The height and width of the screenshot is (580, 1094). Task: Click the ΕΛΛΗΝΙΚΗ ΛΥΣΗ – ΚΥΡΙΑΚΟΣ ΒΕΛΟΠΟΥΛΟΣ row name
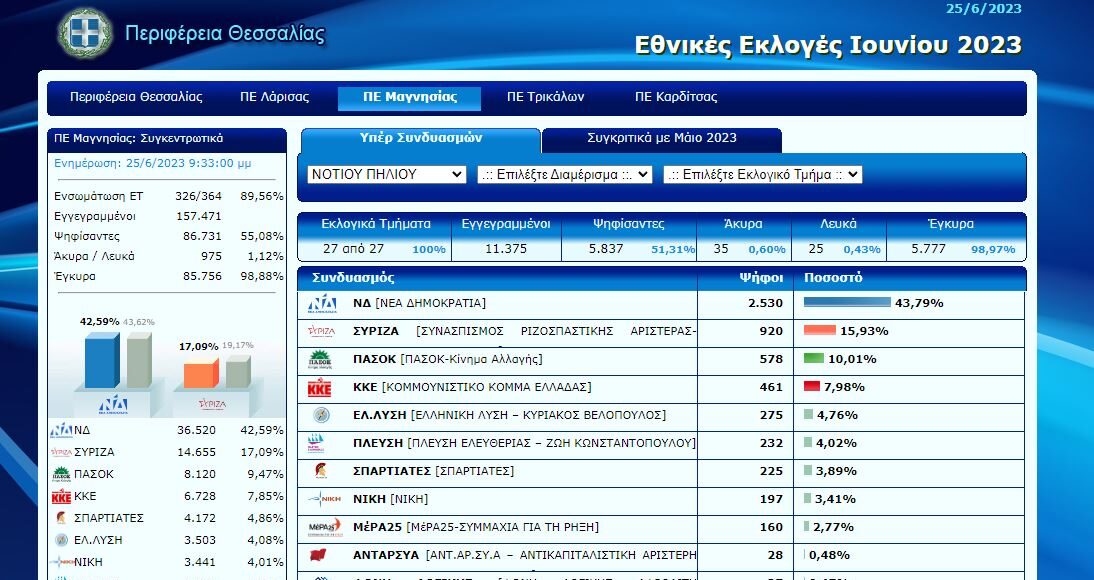click(509, 415)
